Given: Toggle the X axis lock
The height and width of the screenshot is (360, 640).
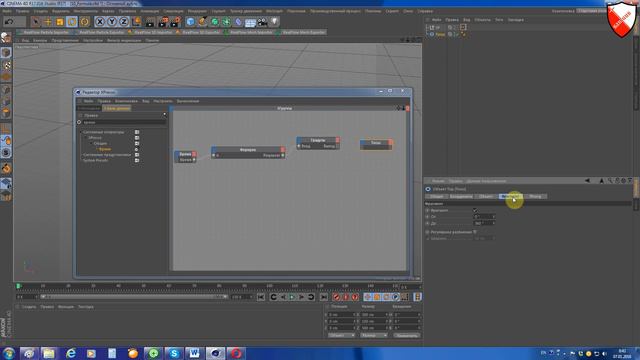Looking at the screenshot, I should pos(100,22).
